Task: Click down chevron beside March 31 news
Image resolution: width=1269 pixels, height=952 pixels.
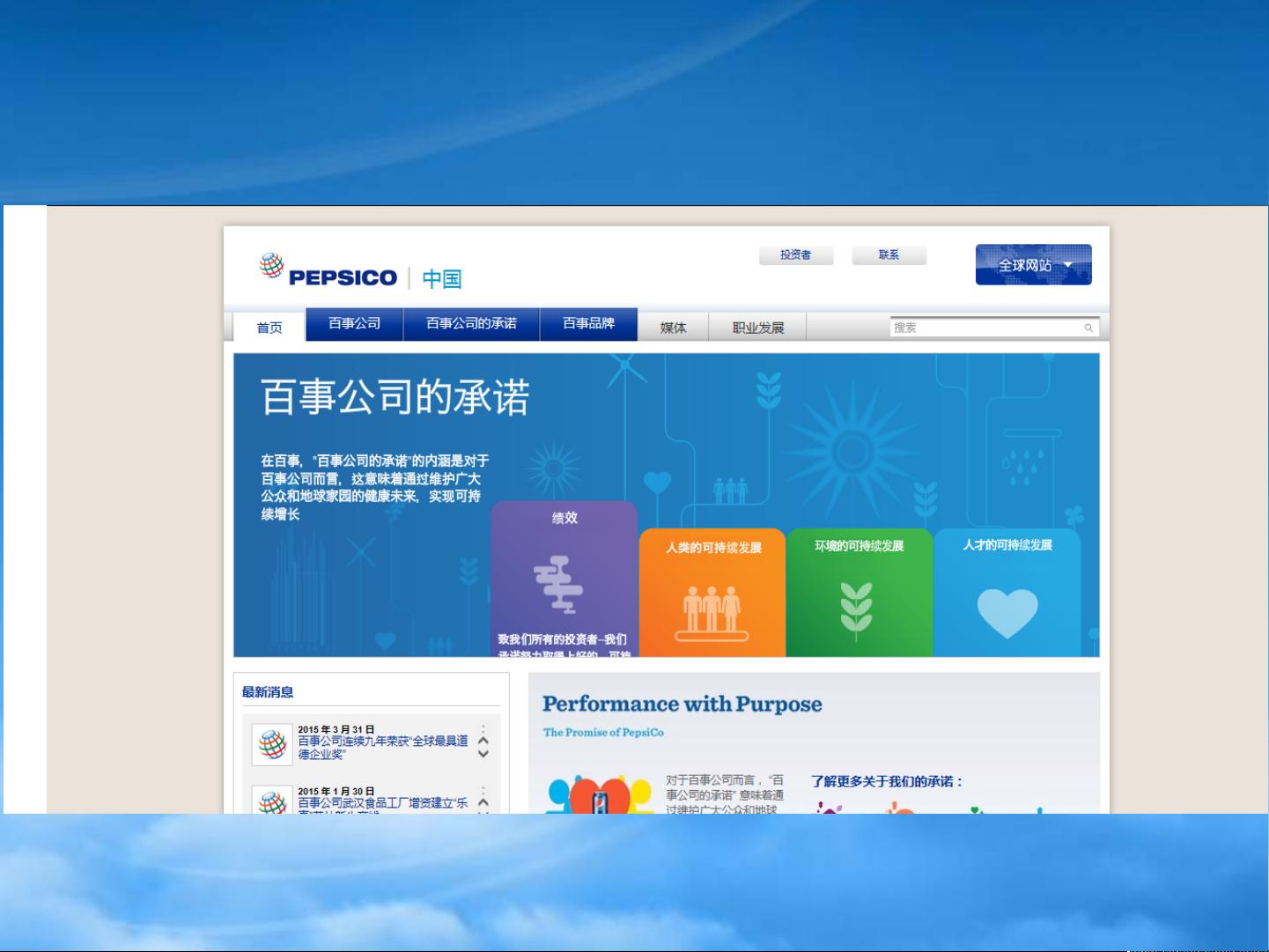Action: click(483, 754)
